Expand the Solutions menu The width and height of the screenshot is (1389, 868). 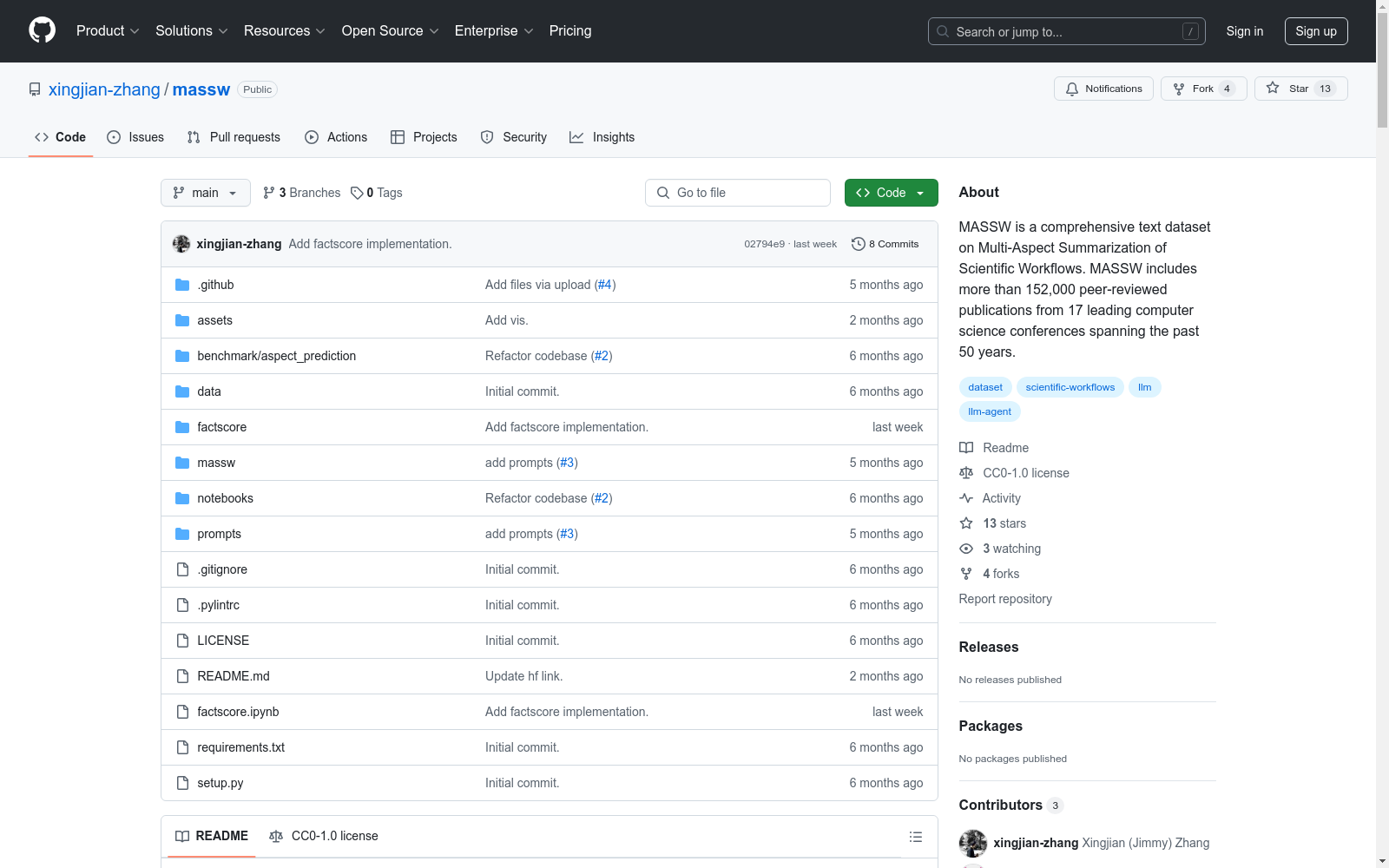(x=192, y=31)
